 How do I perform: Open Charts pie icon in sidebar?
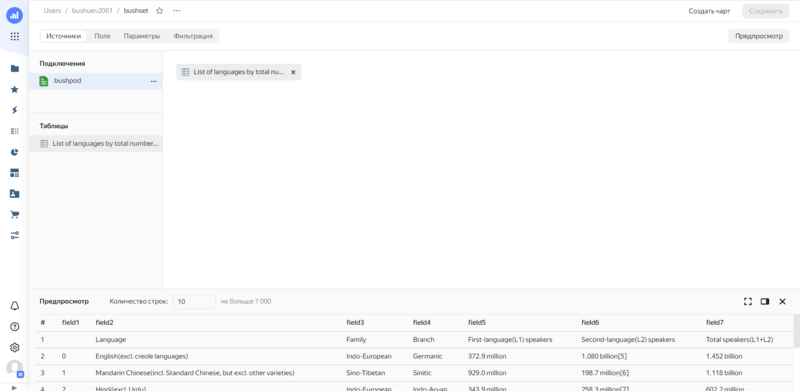[x=14, y=152]
